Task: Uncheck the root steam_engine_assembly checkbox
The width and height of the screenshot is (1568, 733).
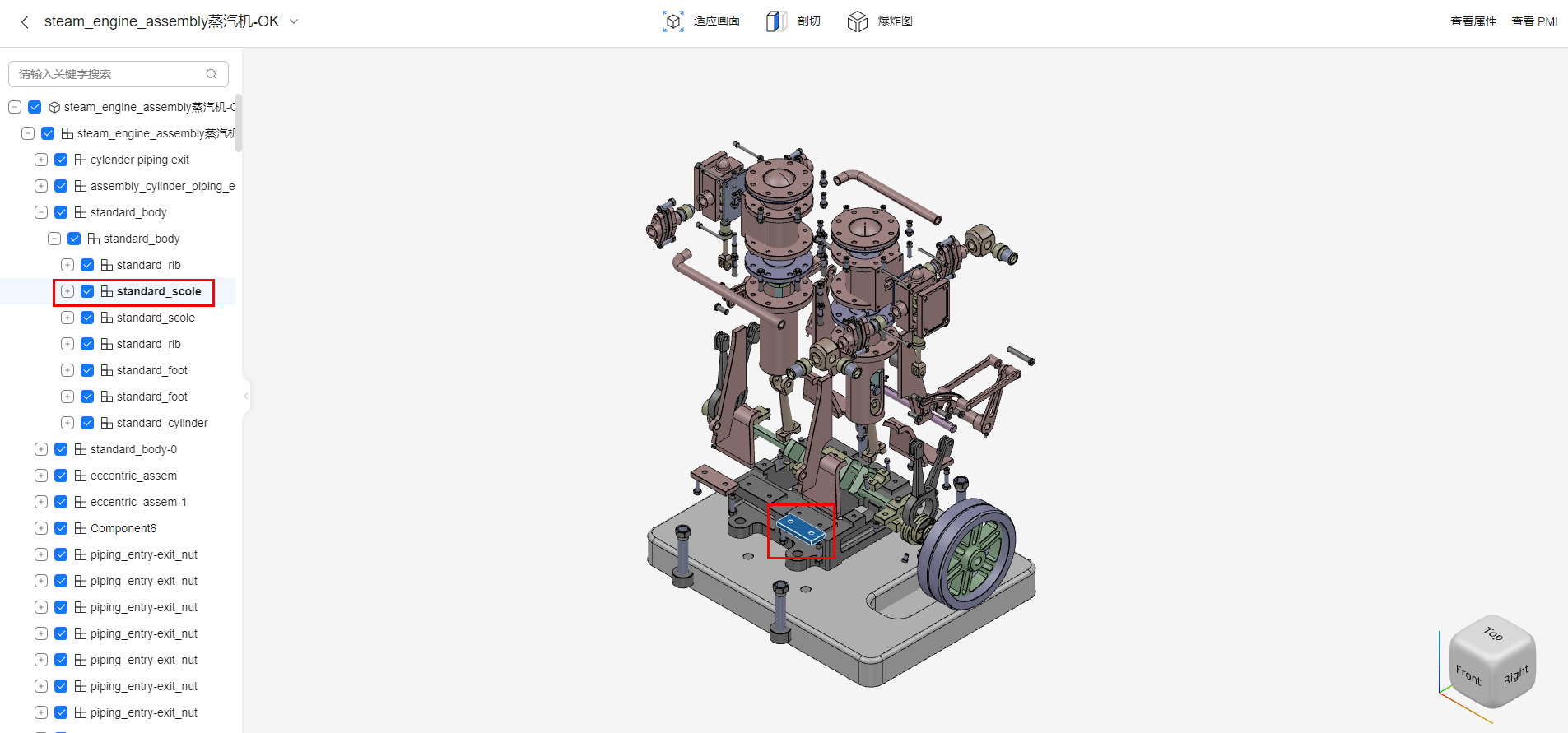Action: pyautogui.click(x=35, y=107)
